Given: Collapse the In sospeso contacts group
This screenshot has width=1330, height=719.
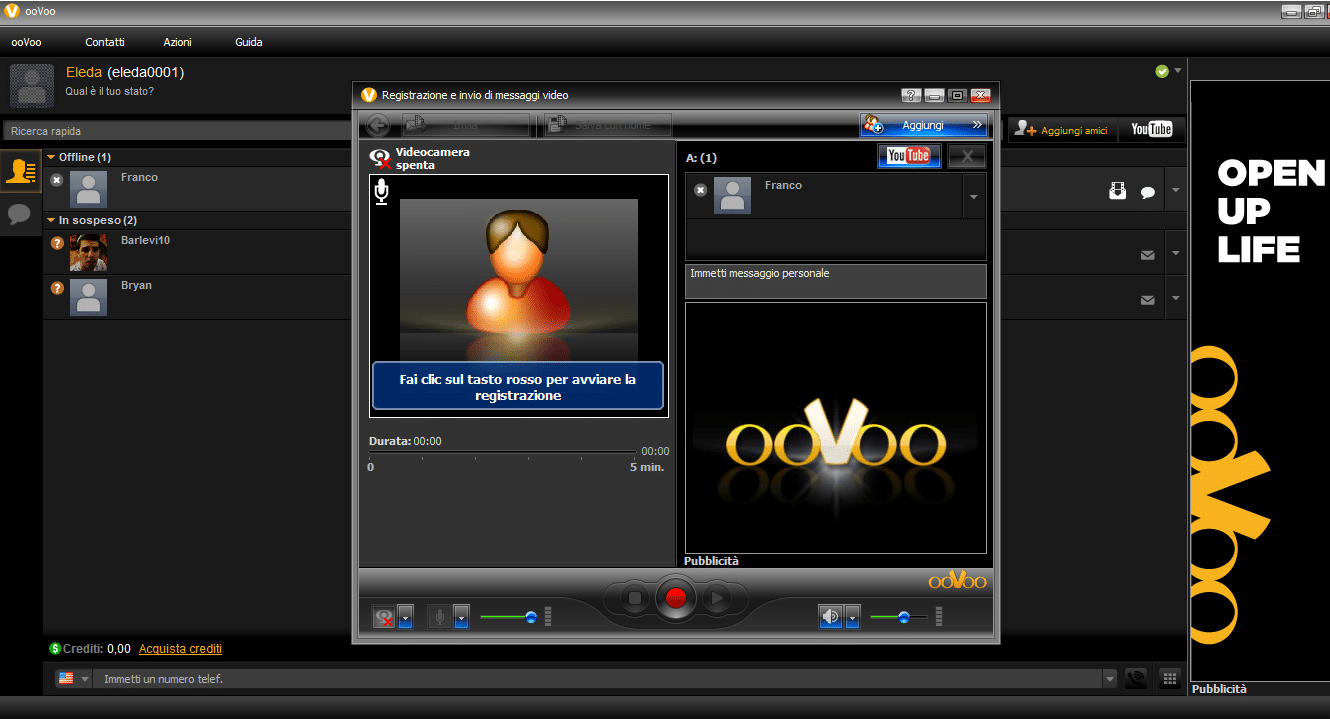Looking at the screenshot, I should (x=50, y=220).
